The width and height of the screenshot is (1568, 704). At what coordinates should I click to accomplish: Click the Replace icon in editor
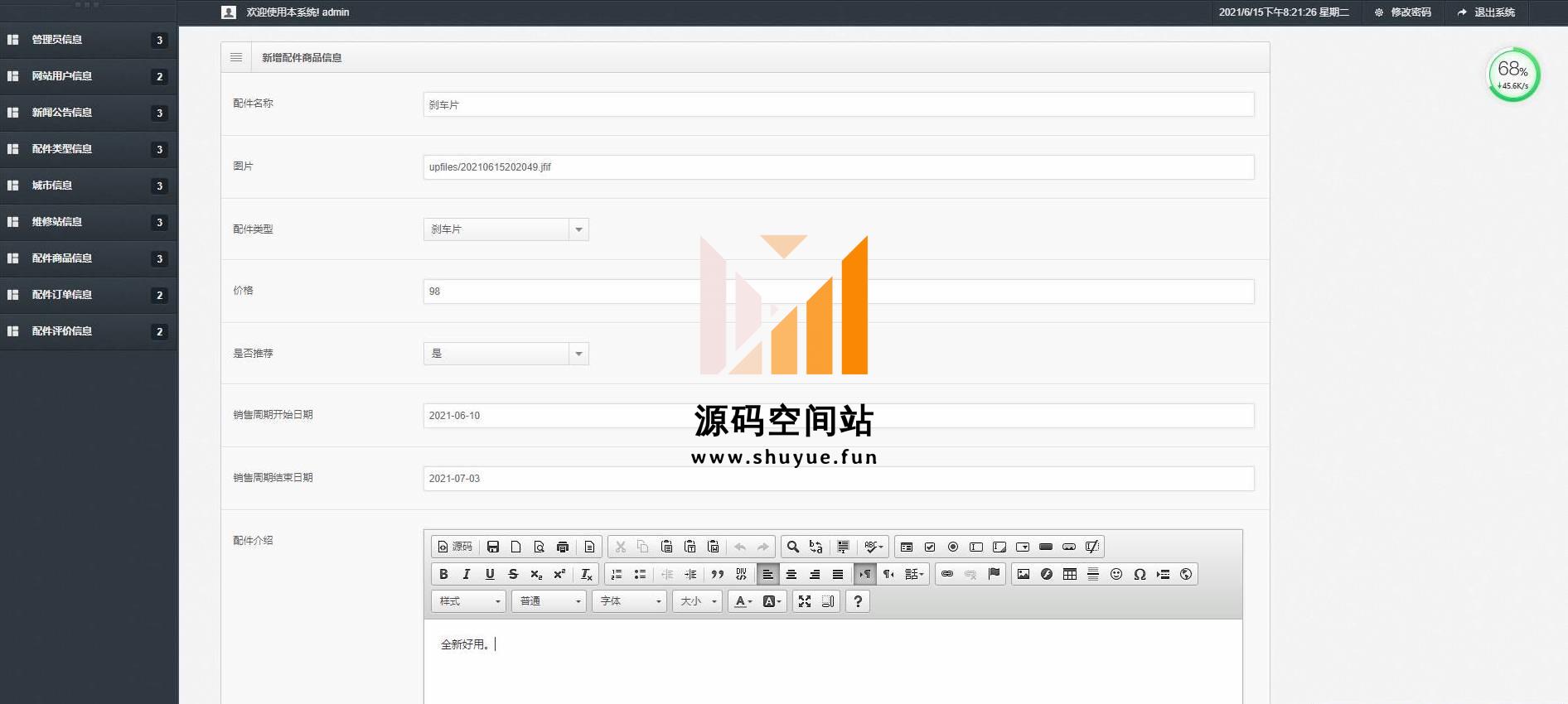(x=816, y=547)
